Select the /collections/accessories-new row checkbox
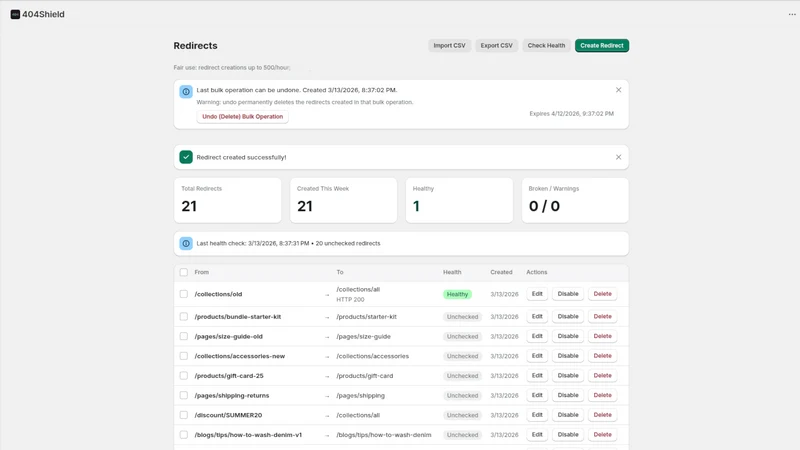800x450 pixels. [184, 356]
